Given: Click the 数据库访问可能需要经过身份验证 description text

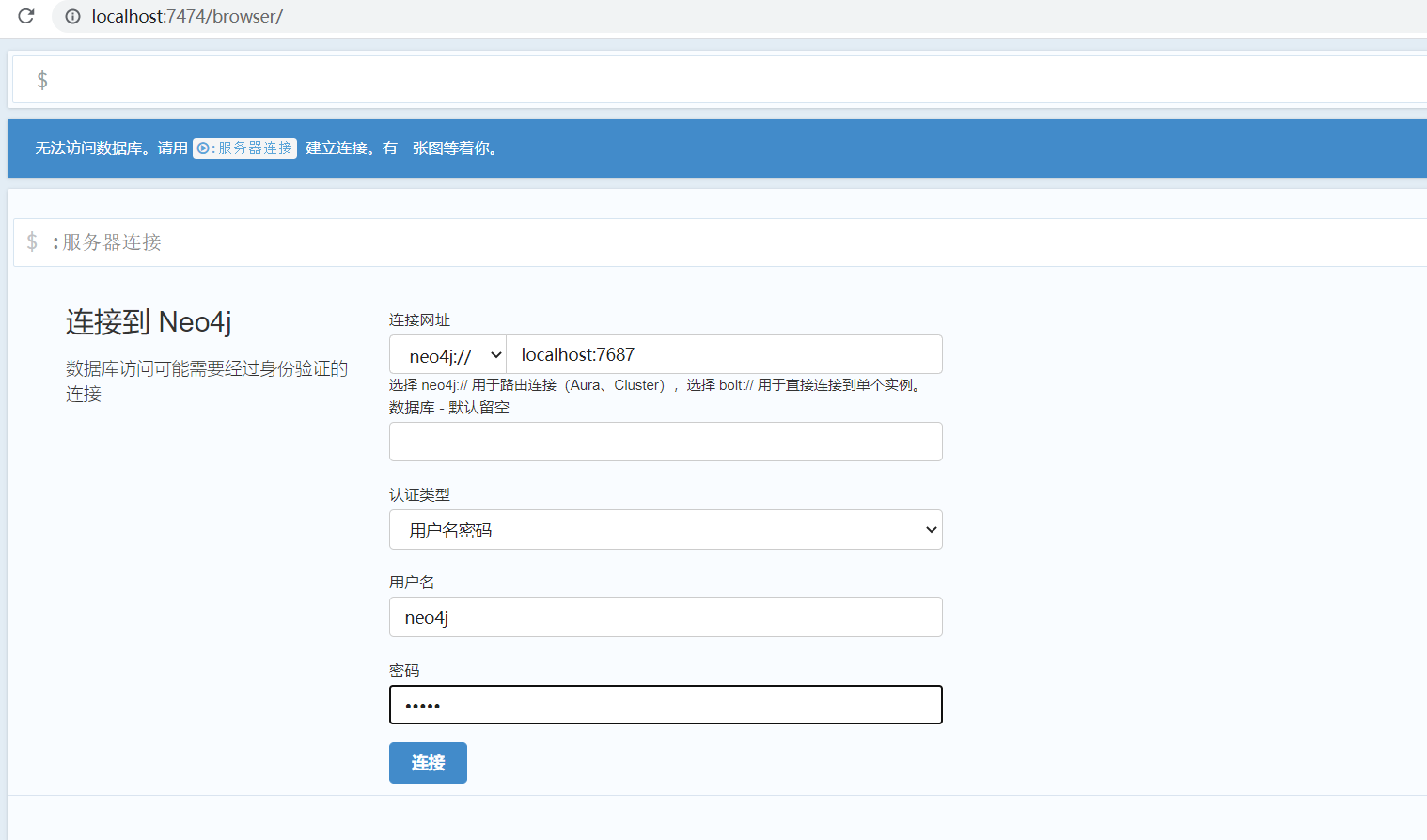Looking at the screenshot, I should click(207, 381).
